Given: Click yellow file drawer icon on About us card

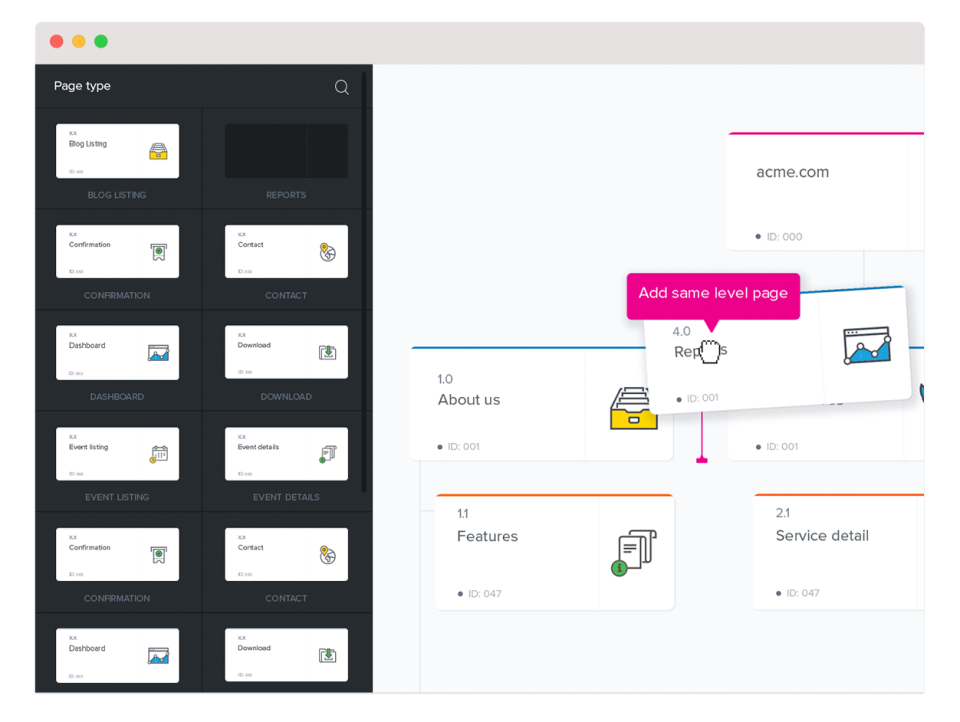Looking at the screenshot, I should coord(634,408).
